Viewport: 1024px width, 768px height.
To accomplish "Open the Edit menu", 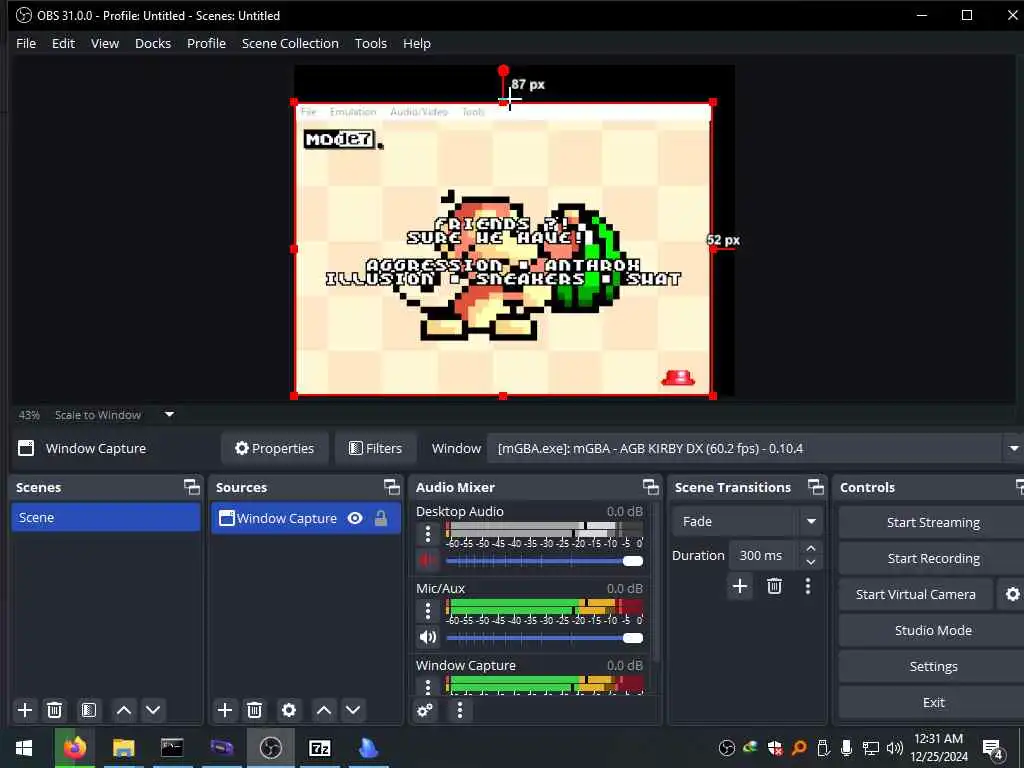I will click(63, 43).
